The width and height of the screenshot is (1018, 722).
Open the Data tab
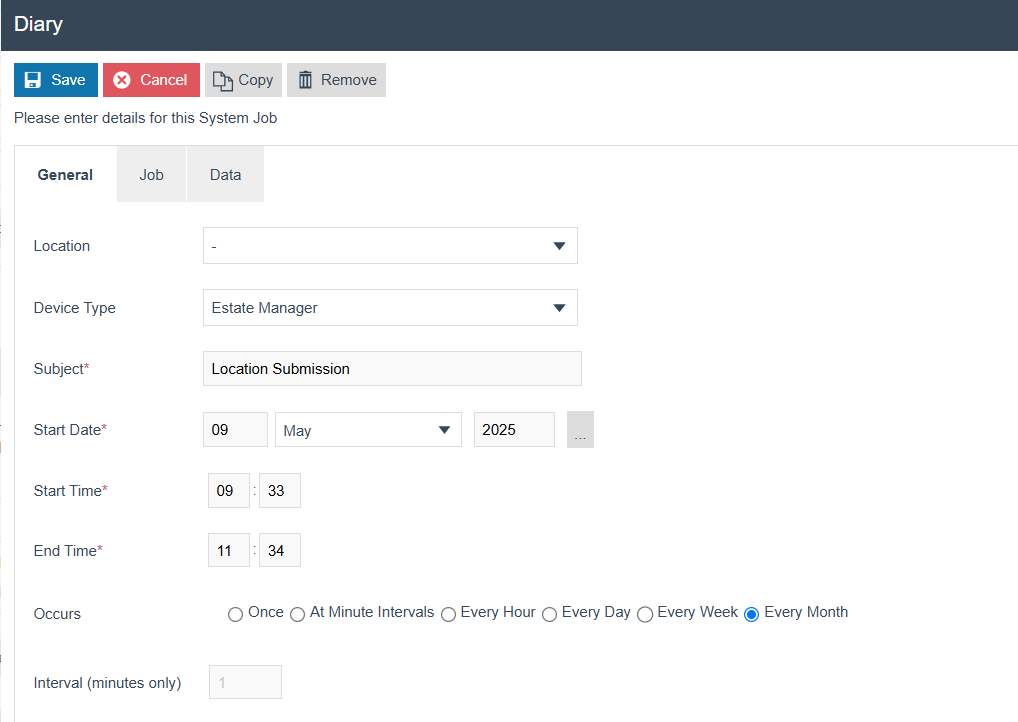(225, 175)
